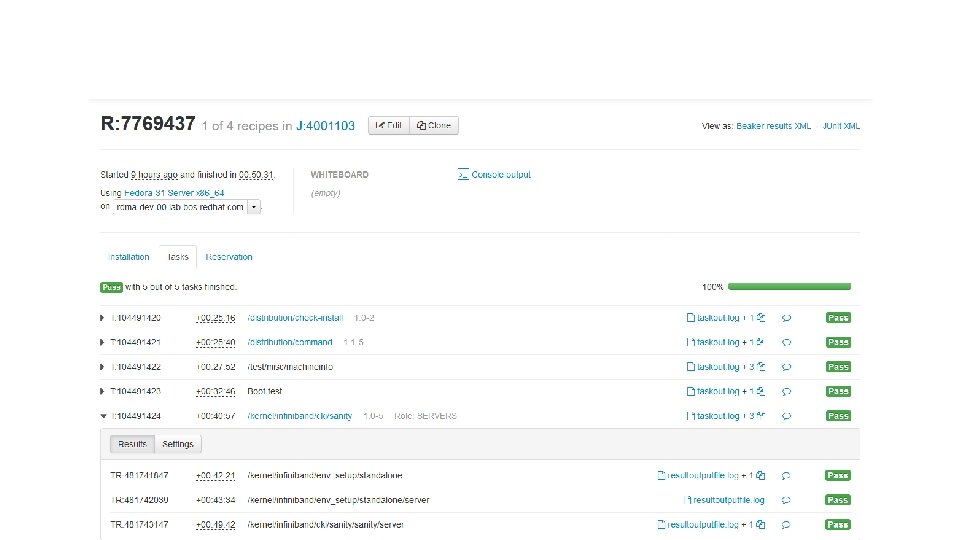This screenshot has height=540, width=960.
Task: Click timestamp +00:25:16
Action: click(216, 318)
